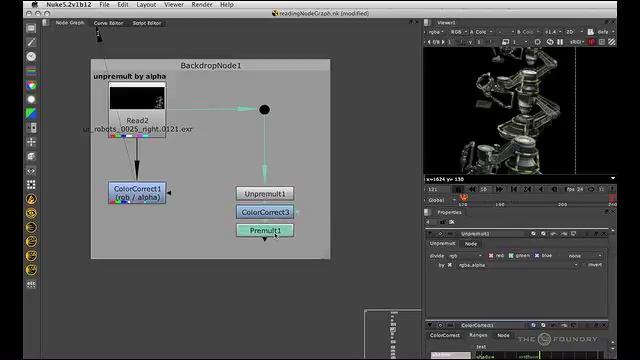This screenshot has height=360, width=640.
Task: Switch to the Curve Editor tab
Action: point(108,23)
